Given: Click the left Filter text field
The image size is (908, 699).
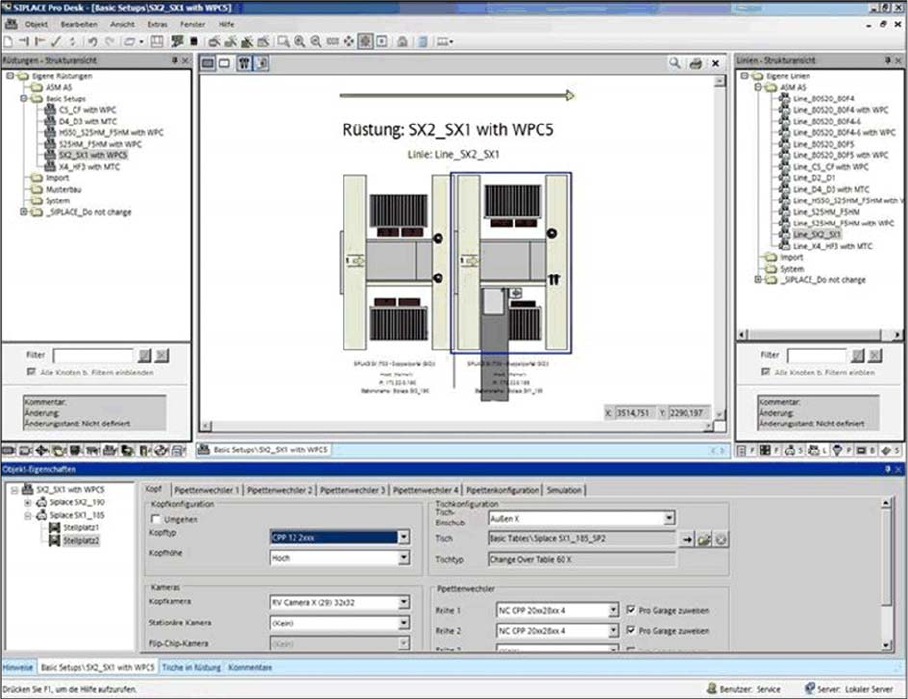Looking at the screenshot, I should (93, 355).
